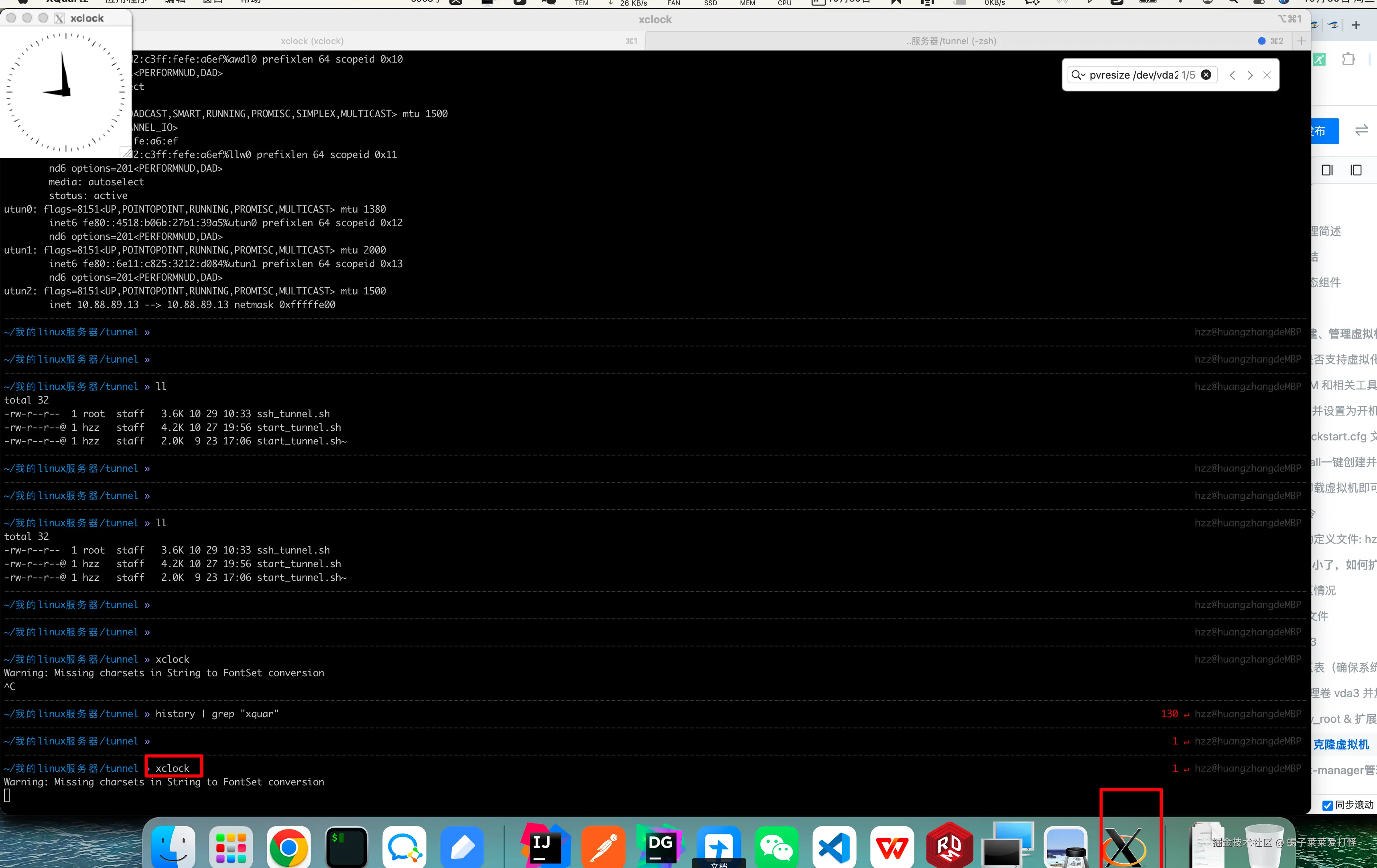Open WeChat from the Dock

(x=776, y=846)
